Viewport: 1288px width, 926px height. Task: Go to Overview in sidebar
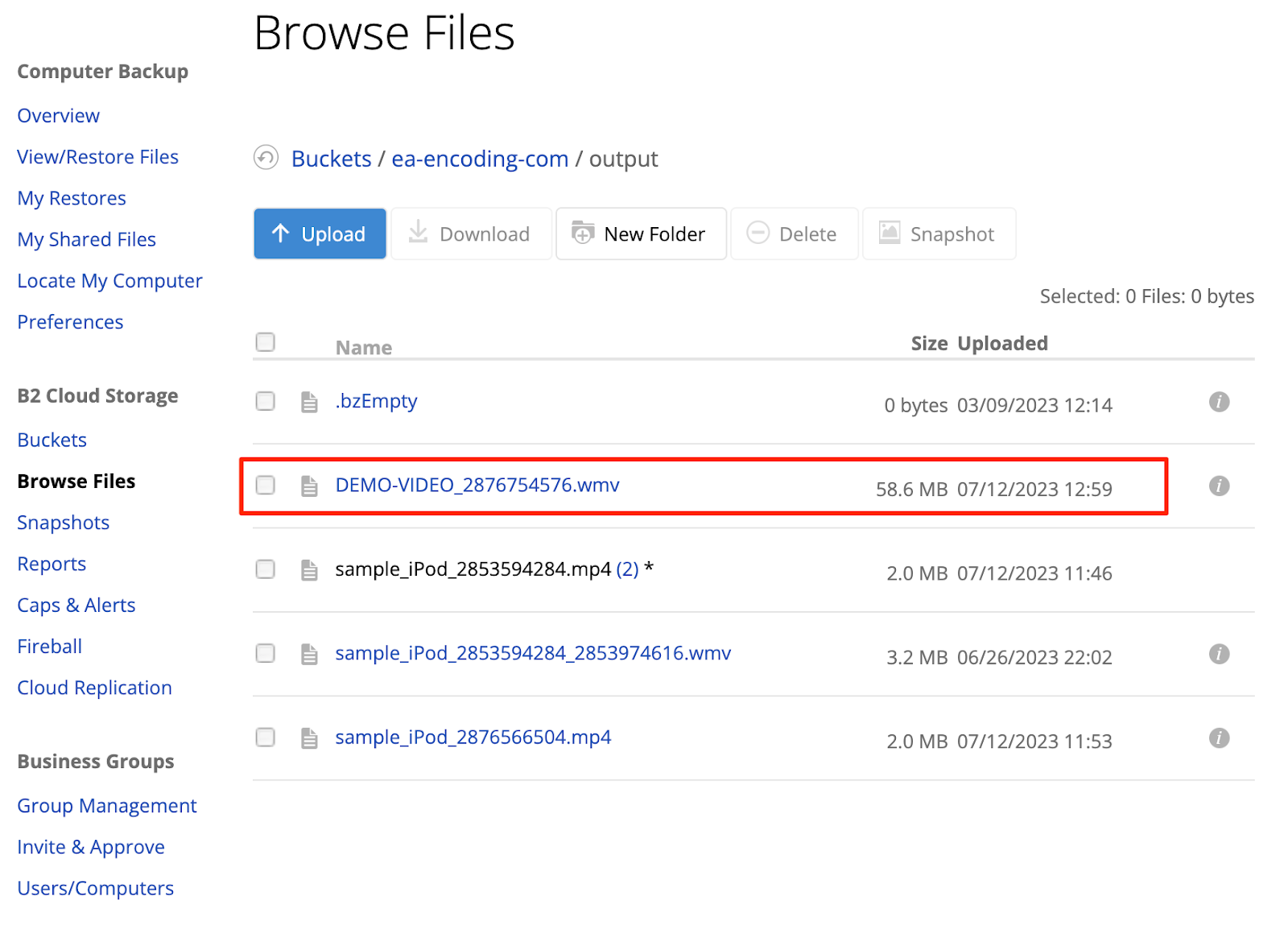tap(59, 116)
